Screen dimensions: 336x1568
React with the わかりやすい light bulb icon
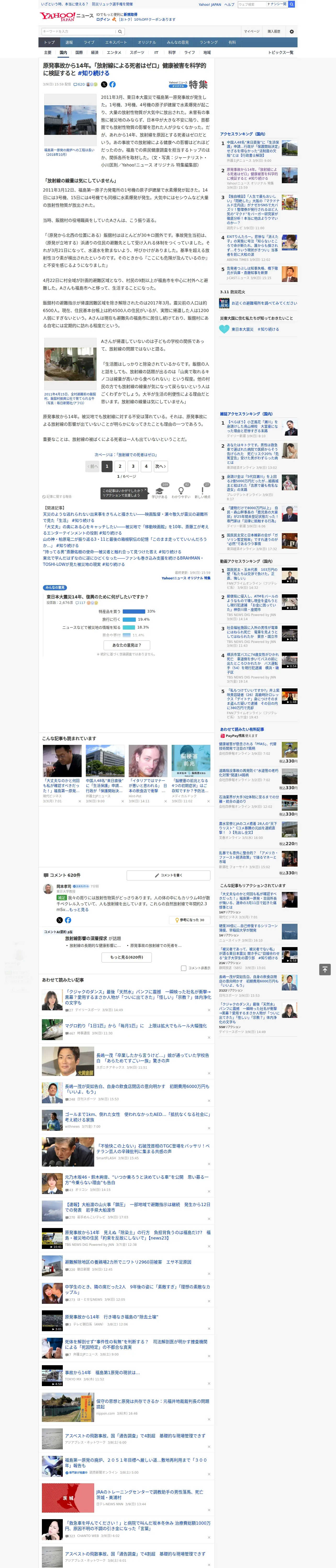[x=181, y=490]
